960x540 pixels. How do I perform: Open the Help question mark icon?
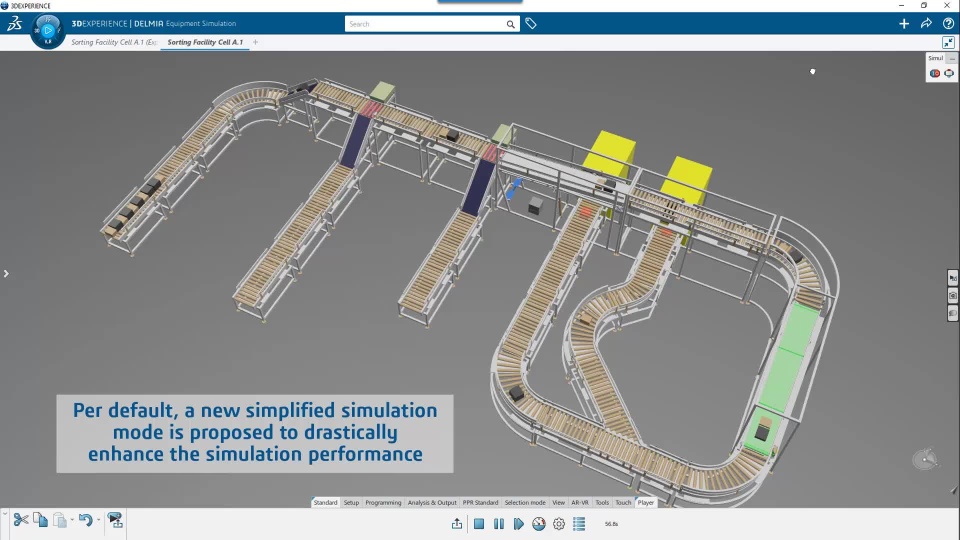pos(948,23)
